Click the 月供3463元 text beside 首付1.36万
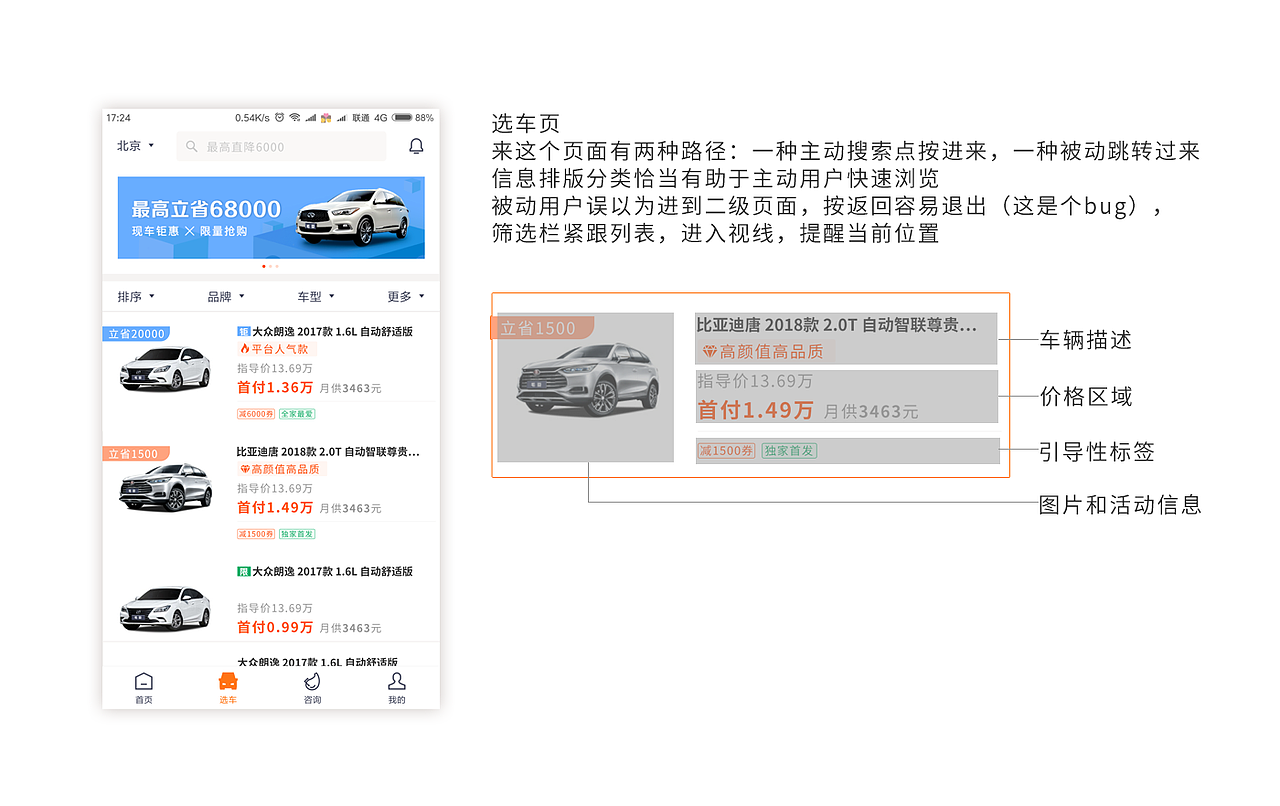1280x806 pixels. (x=350, y=389)
